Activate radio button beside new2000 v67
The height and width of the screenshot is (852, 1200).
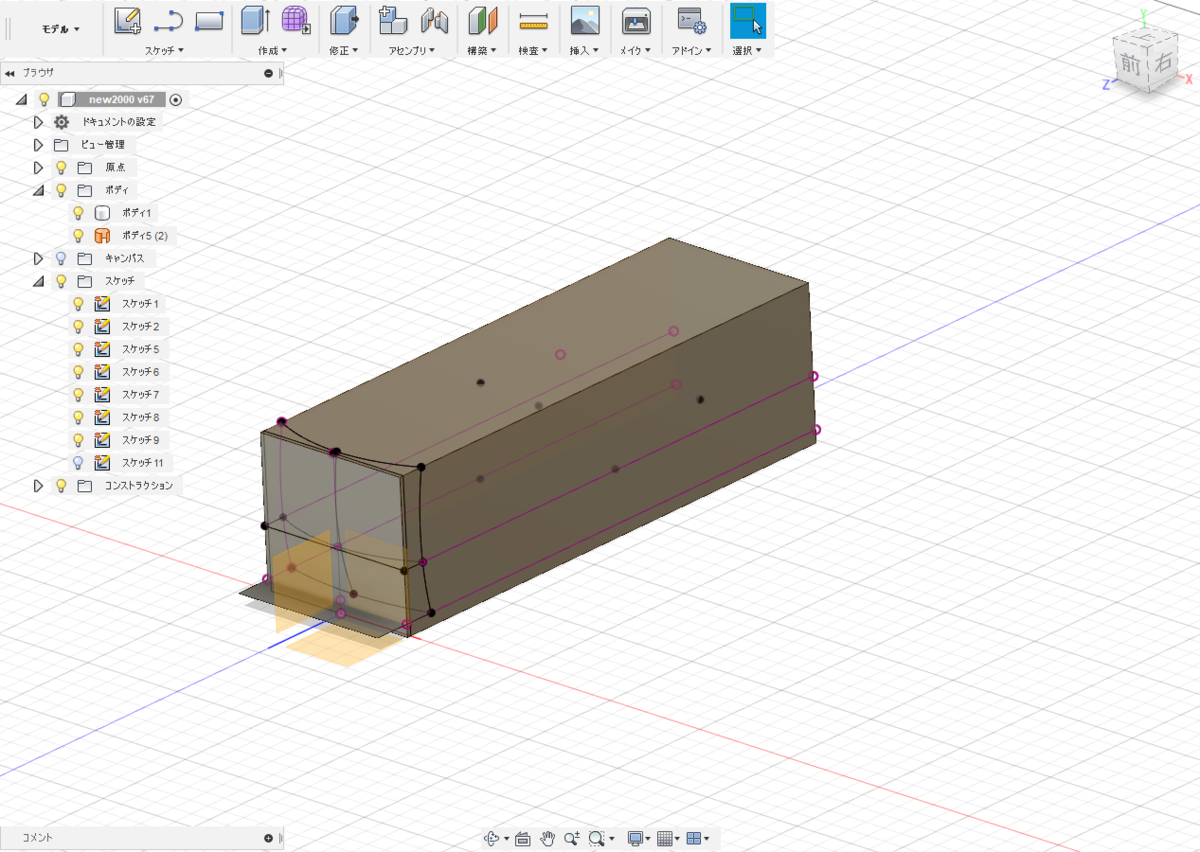[176, 99]
